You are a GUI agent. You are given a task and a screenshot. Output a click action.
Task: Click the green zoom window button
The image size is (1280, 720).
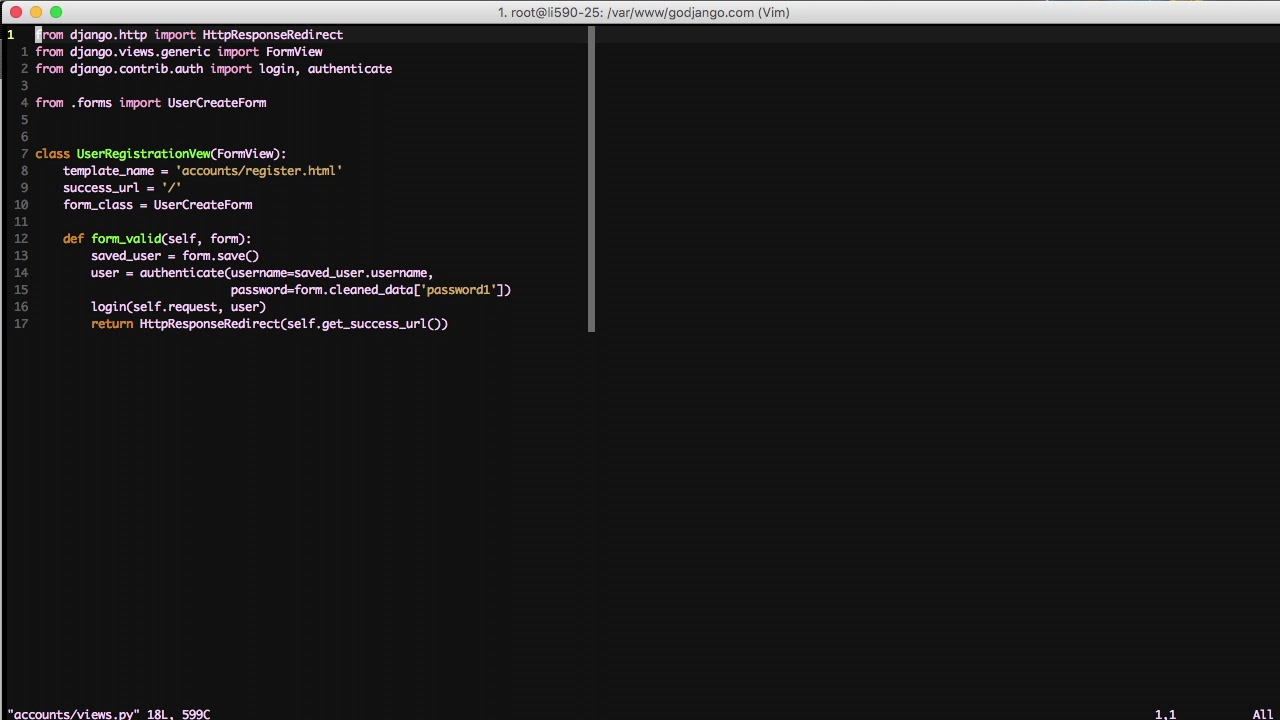[56, 12]
